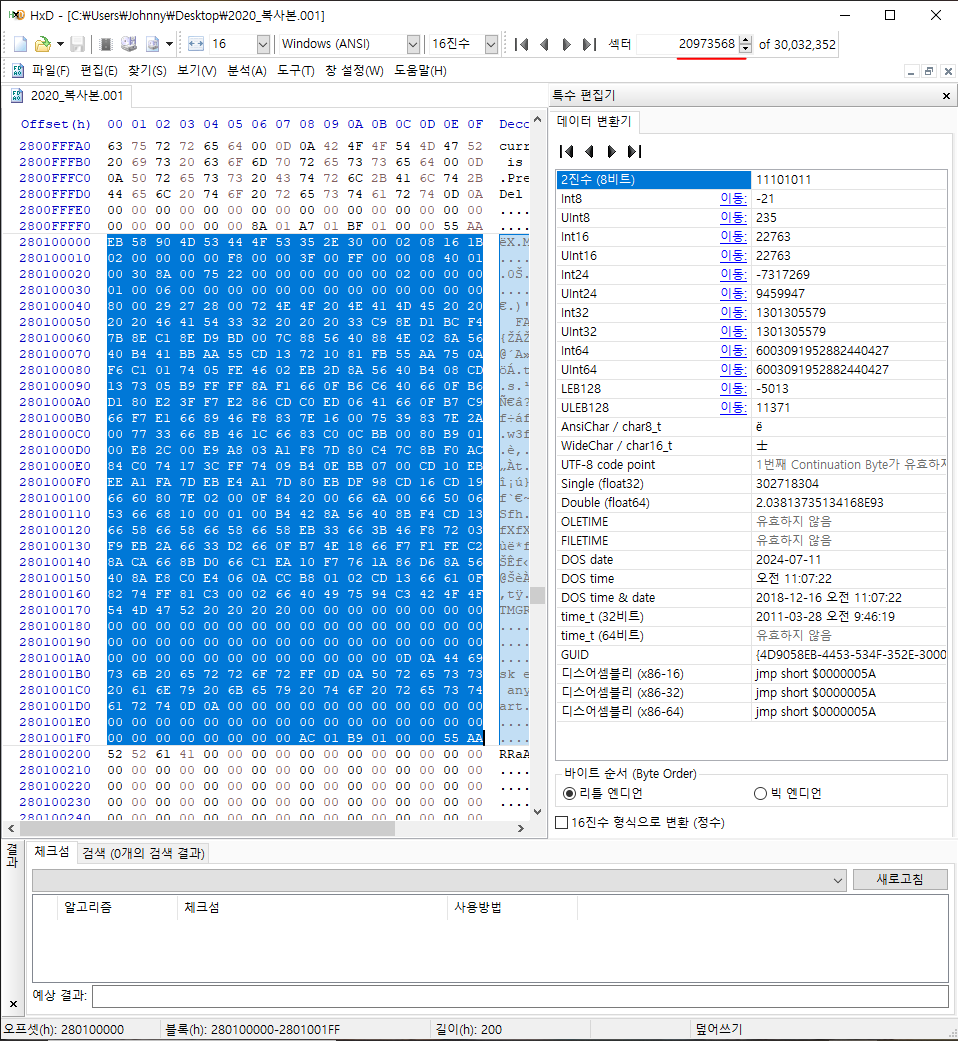Expand the disk image dropdown arrow
This screenshot has width=958, height=1041.
169,44
